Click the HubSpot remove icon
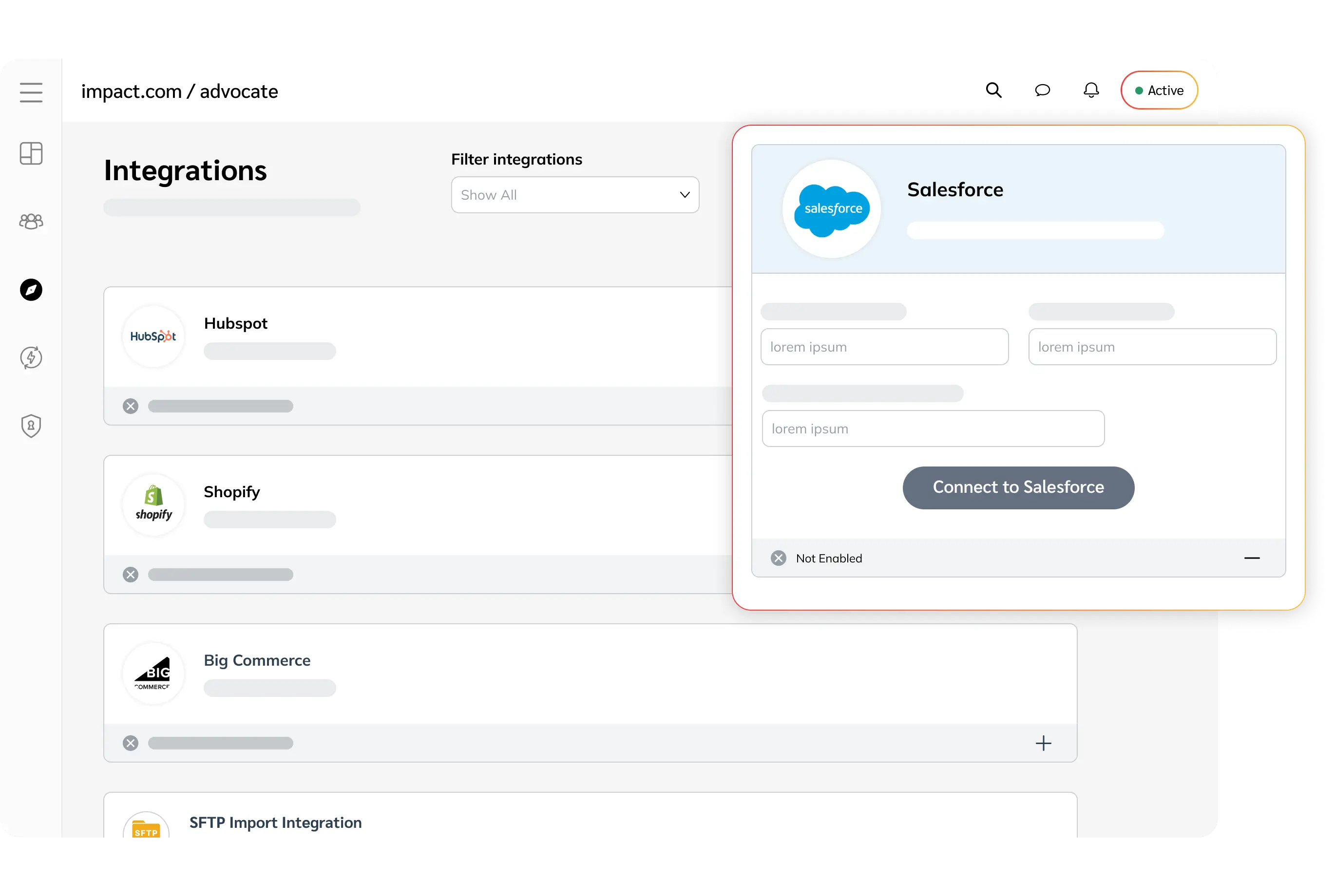 [131, 406]
